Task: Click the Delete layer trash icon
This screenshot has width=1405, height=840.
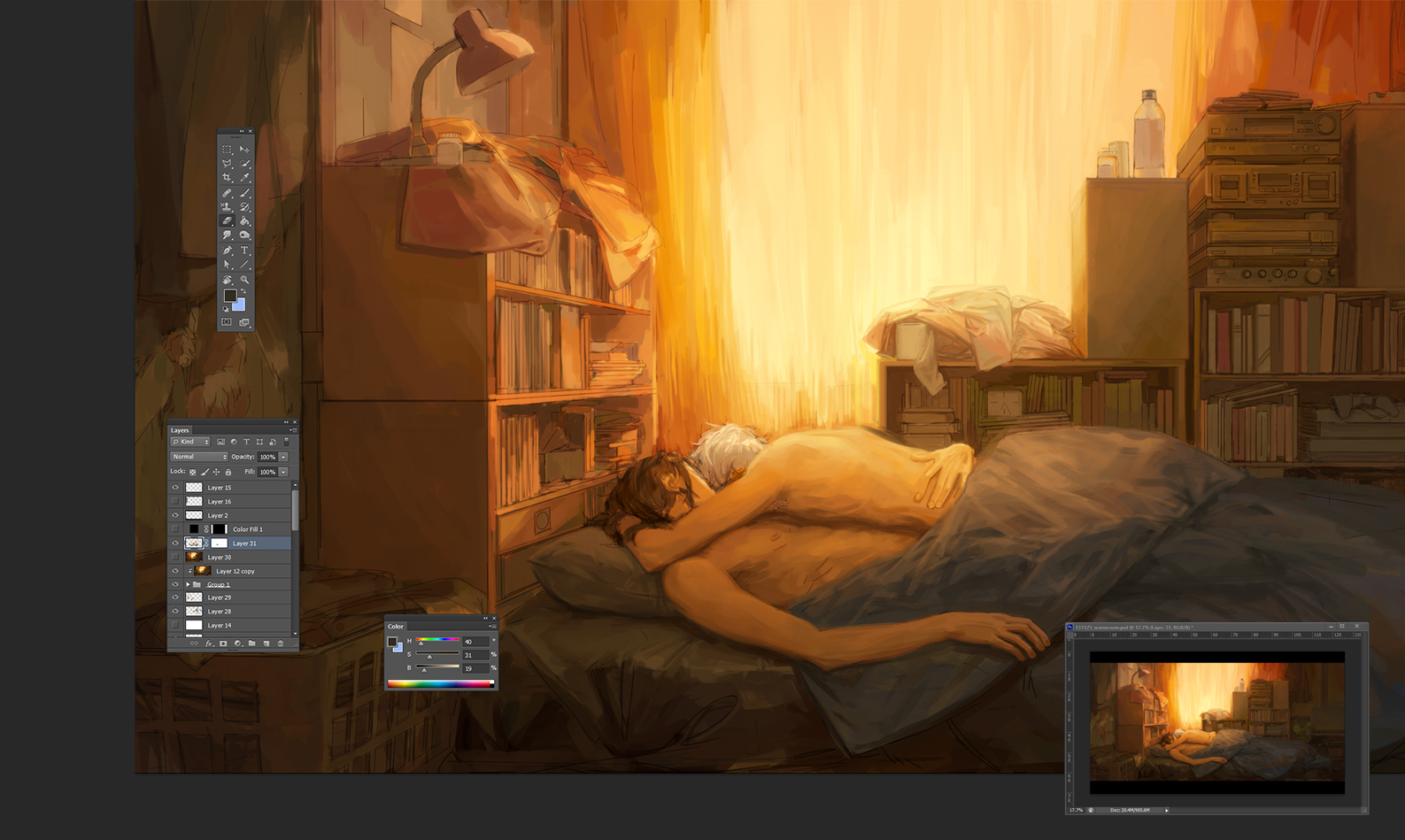Action: [281, 643]
